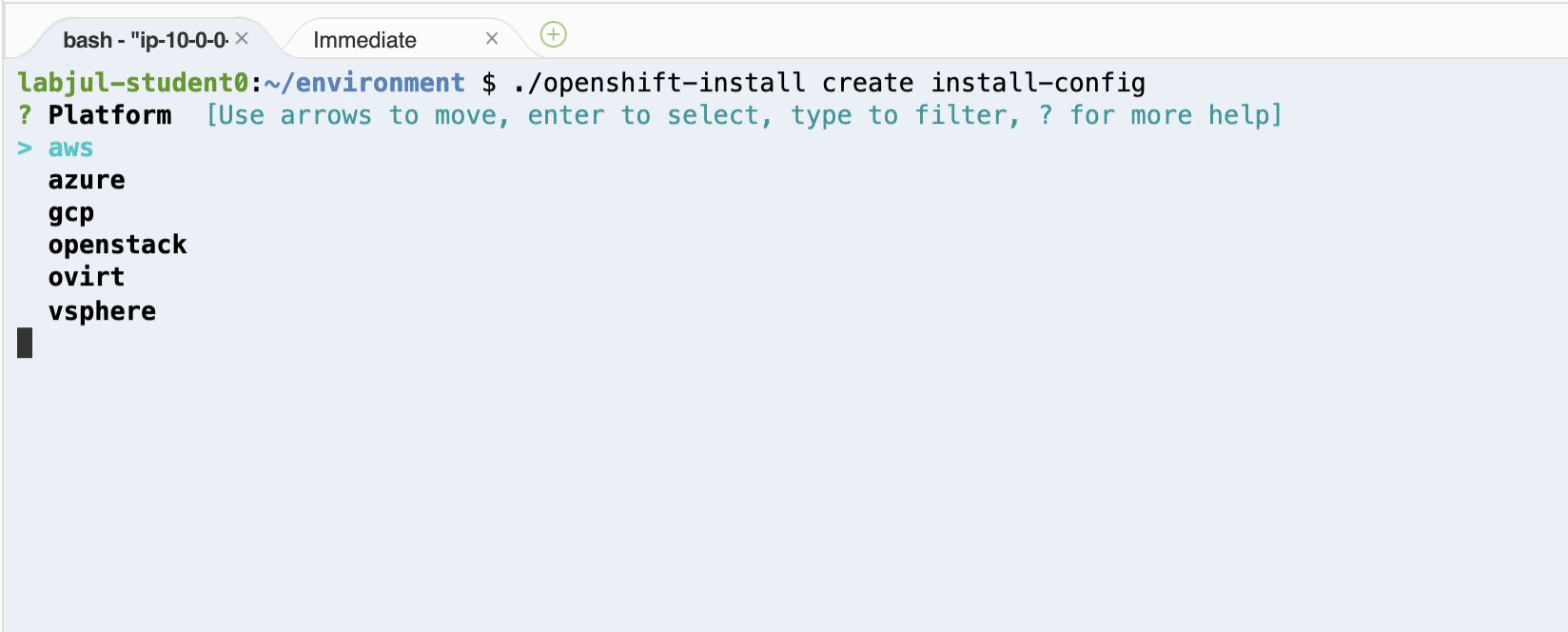This screenshot has width=1568, height=632.
Task: Click the question mark before Platform
Action: 25,115
